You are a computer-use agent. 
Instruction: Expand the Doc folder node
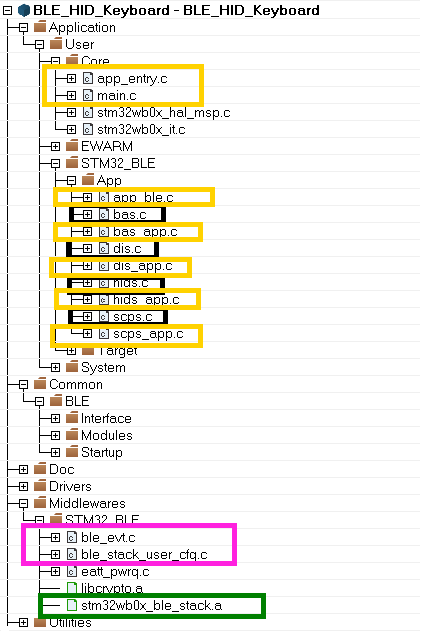[x=23, y=470]
